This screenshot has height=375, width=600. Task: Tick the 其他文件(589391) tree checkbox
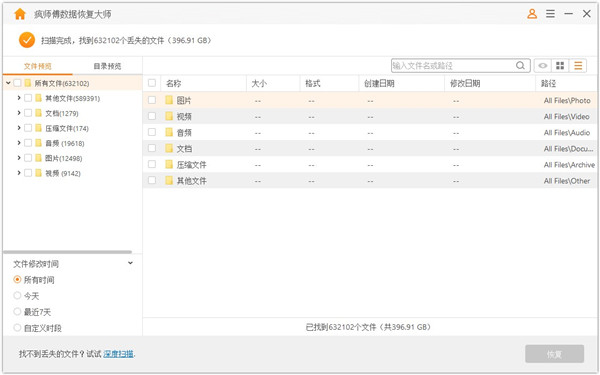[28, 98]
